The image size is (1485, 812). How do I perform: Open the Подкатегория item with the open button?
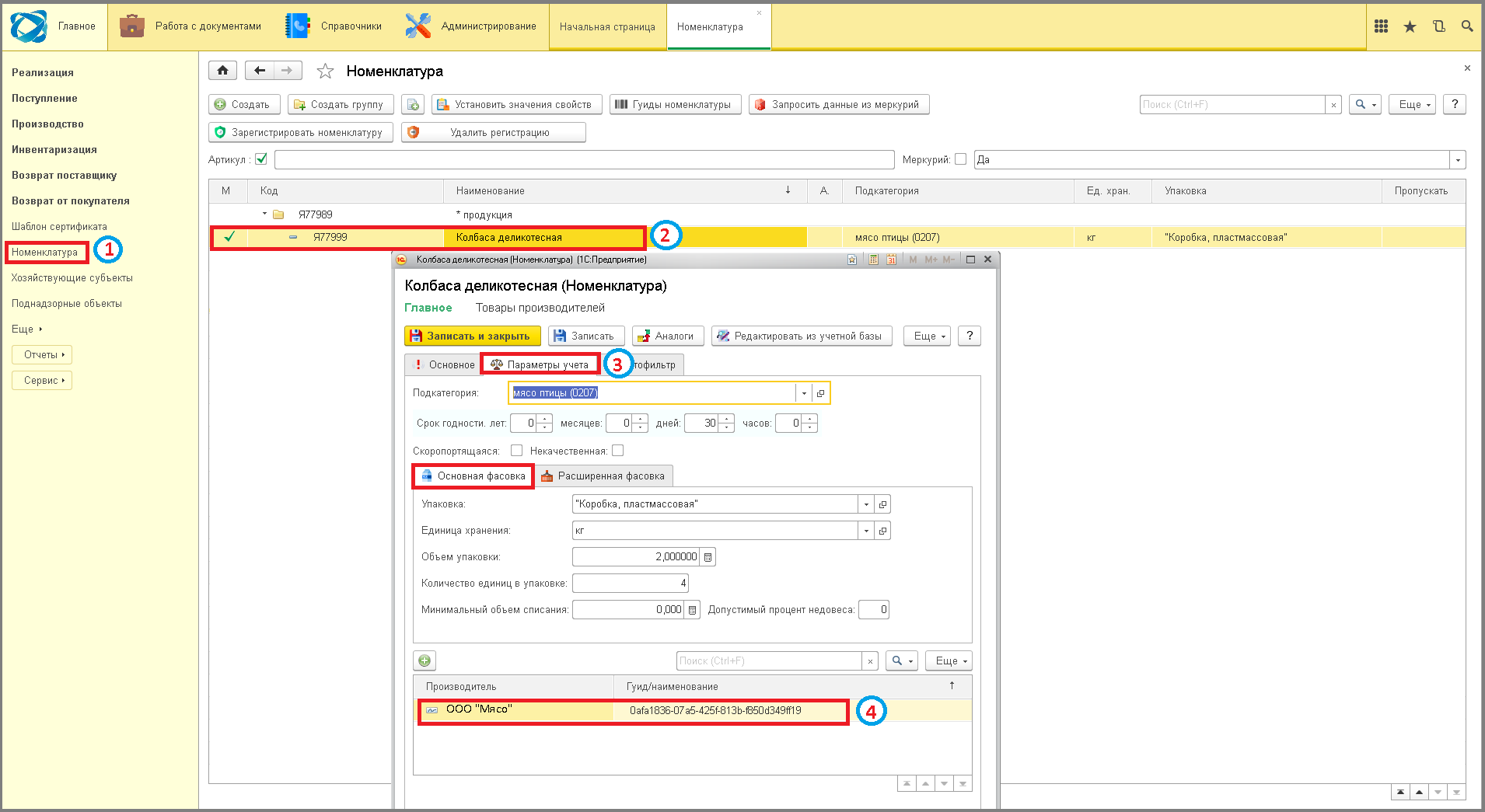coord(820,393)
